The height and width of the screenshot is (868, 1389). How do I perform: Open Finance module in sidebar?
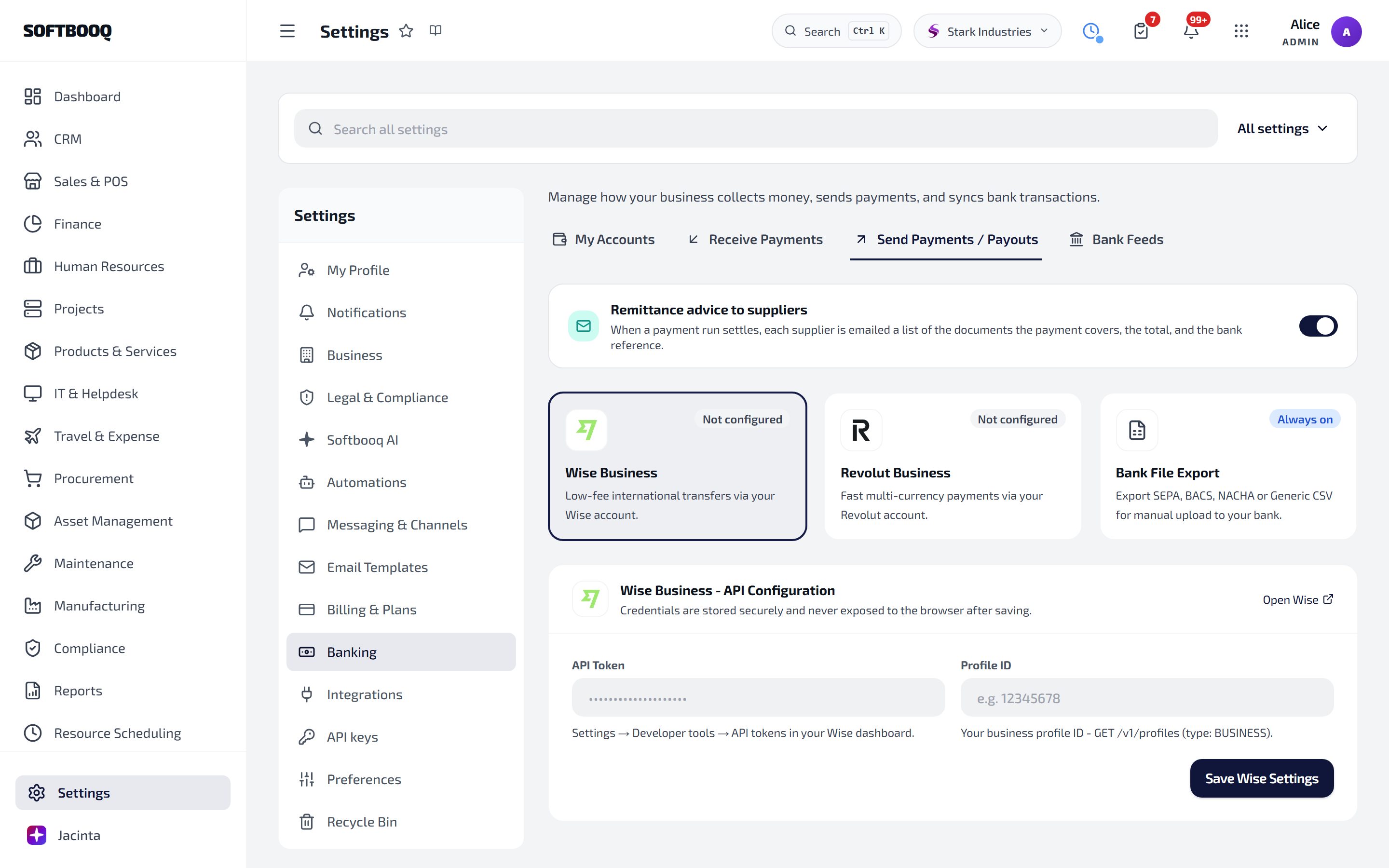tap(123, 224)
